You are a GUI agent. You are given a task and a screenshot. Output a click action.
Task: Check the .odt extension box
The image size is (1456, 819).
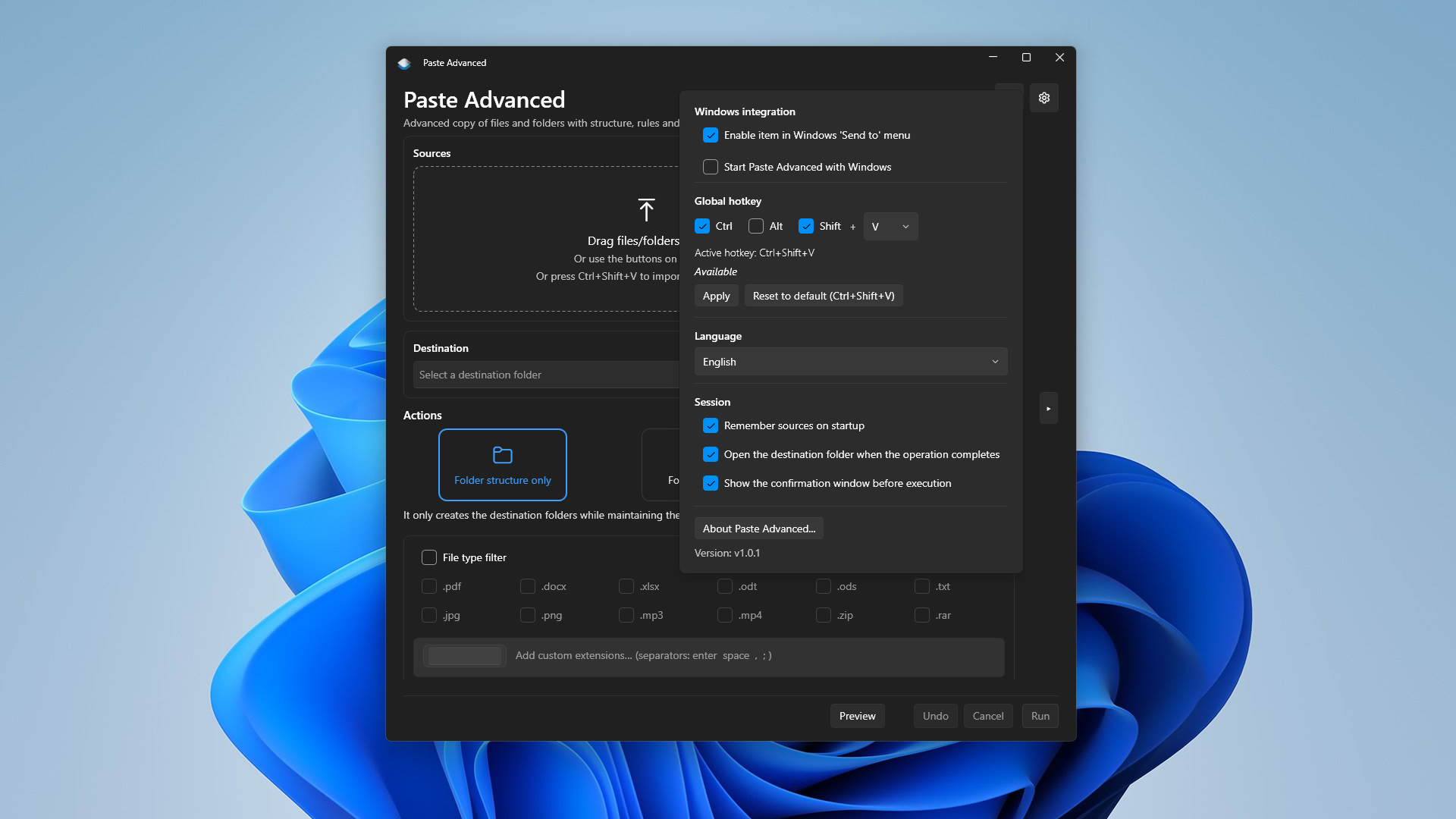[x=725, y=586]
